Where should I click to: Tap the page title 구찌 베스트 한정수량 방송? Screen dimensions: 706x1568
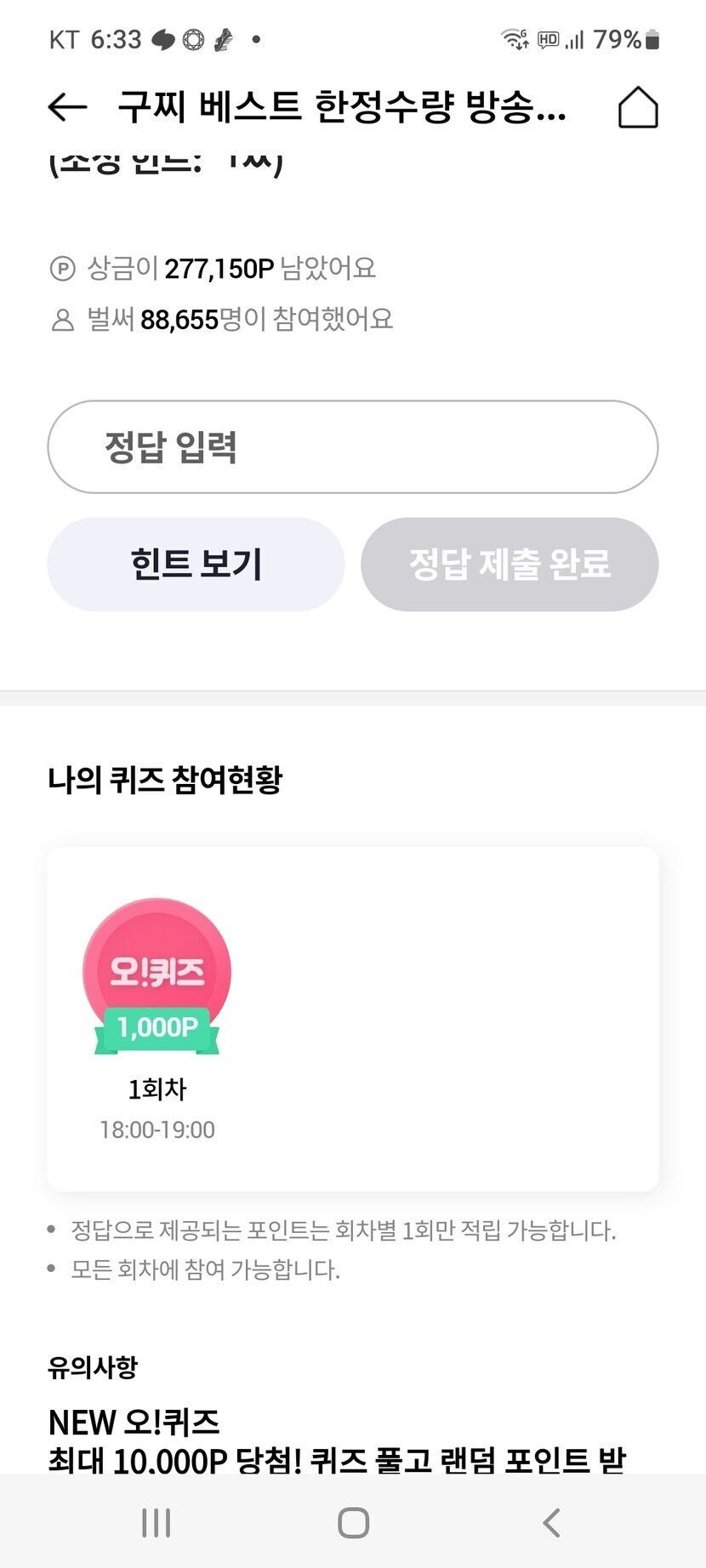(342, 107)
